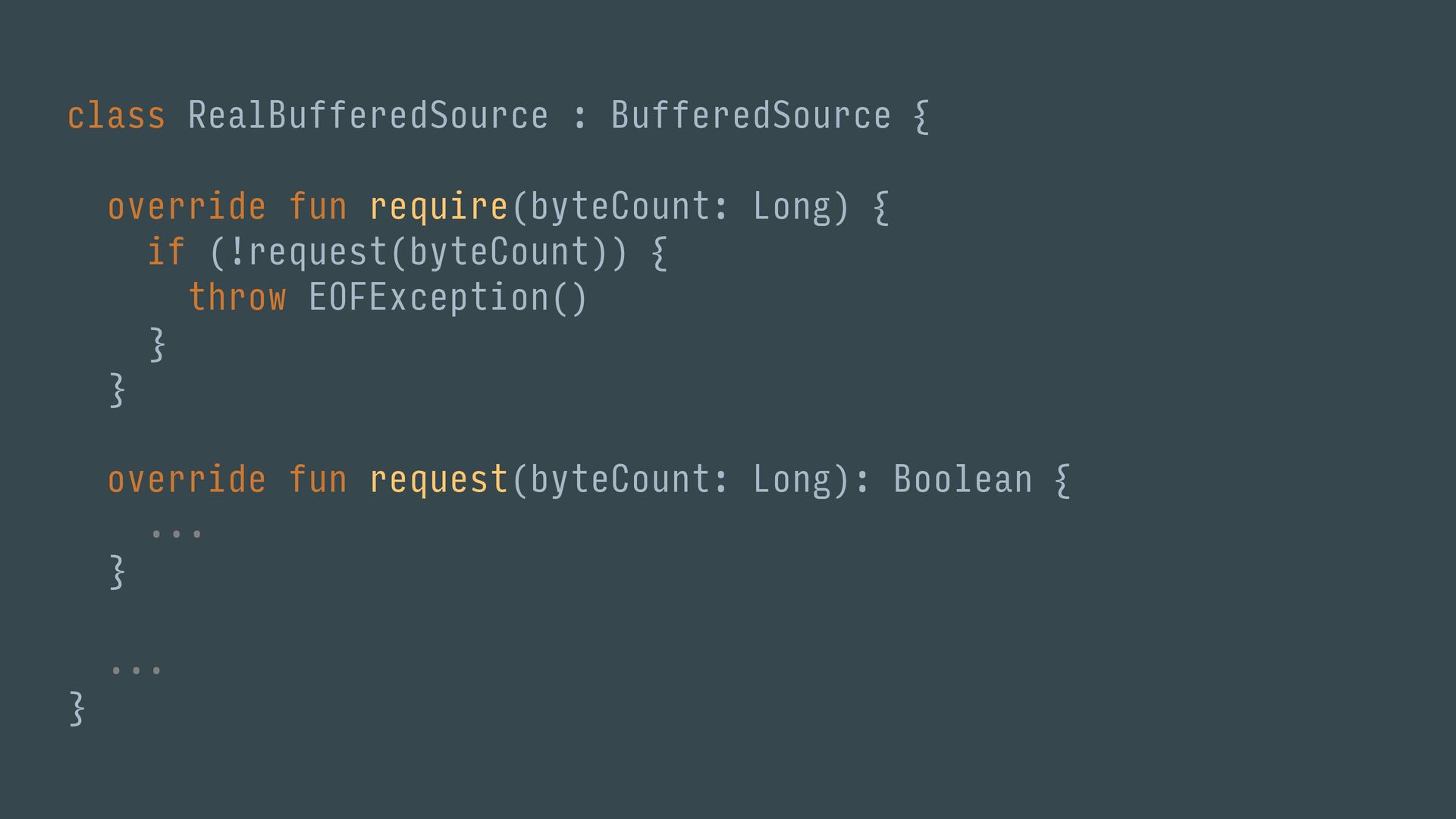This screenshot has height=819, width=1456.
Task: Click the BufferedSource supertype name
Action: 751,116
